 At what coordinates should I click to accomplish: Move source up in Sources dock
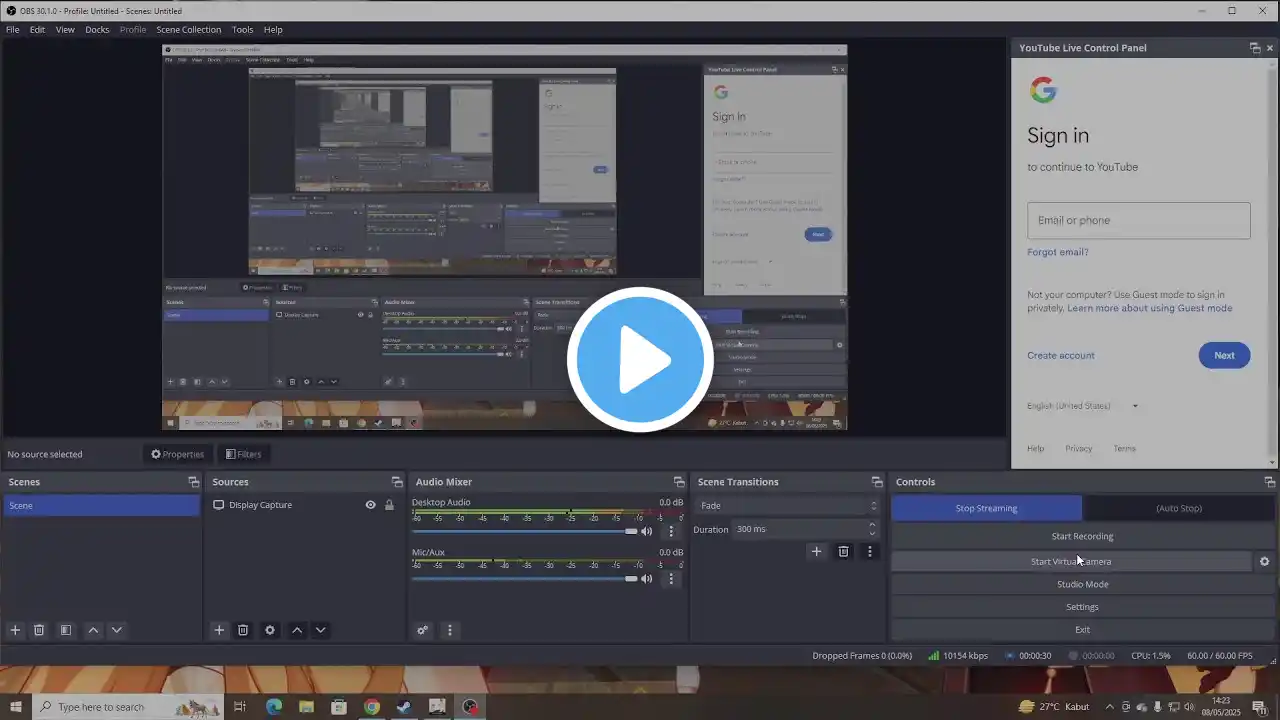[x=297, y=630]
